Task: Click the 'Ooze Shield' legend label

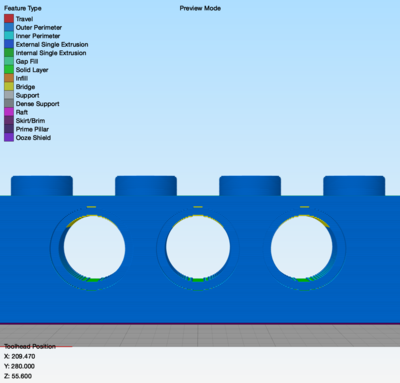Action: point(33,138)
